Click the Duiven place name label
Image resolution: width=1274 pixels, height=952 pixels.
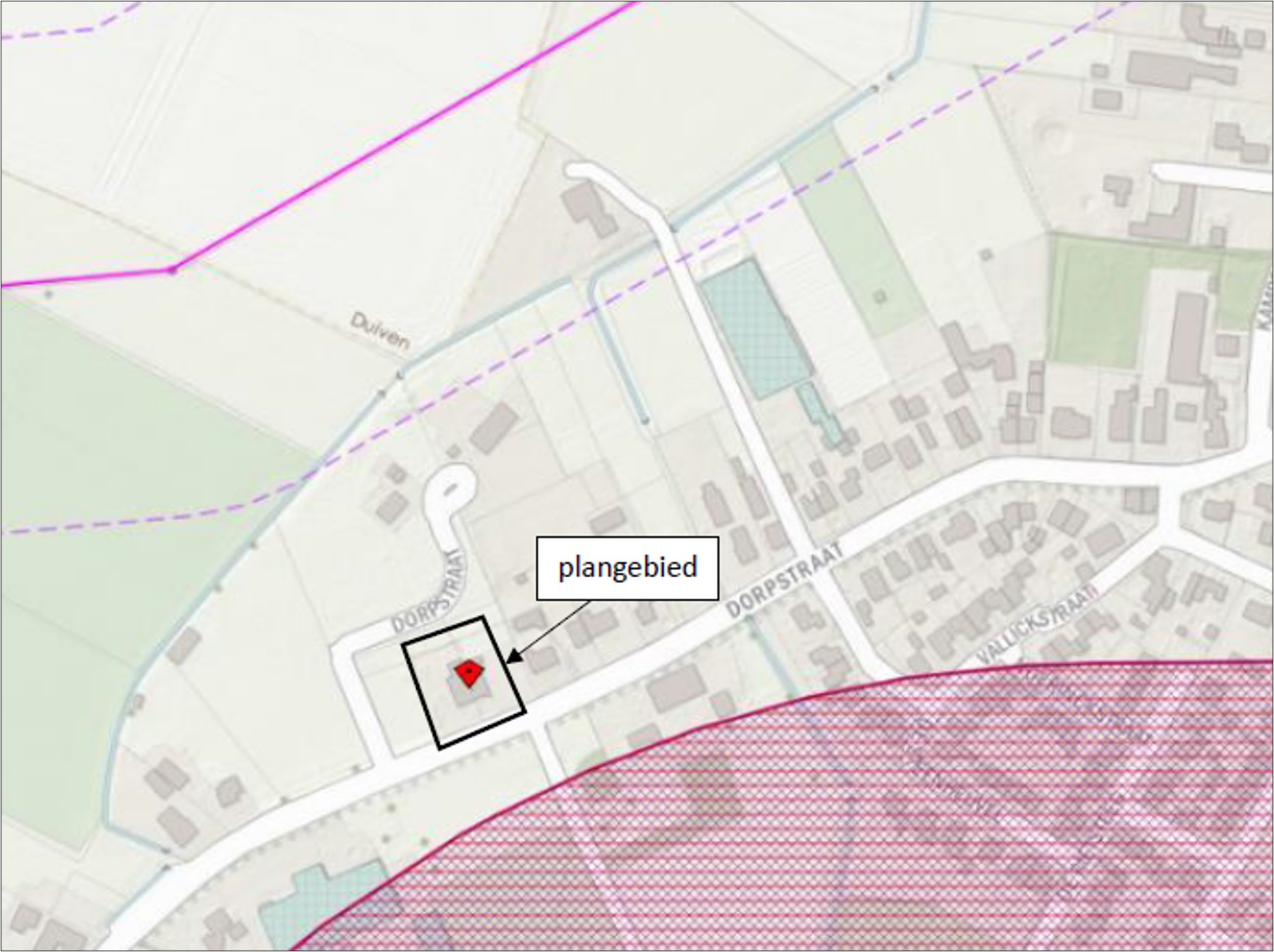click(x=380, y=330)
